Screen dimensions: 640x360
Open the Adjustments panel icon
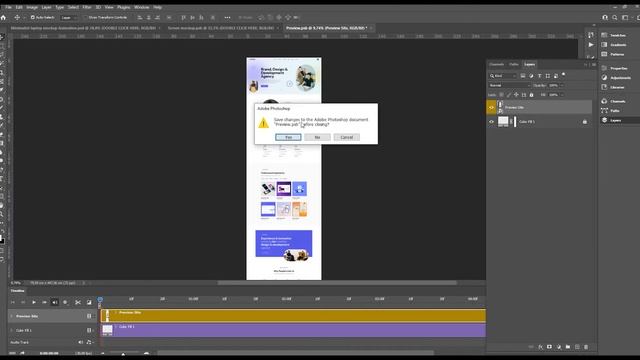click(x=604, y=78)
